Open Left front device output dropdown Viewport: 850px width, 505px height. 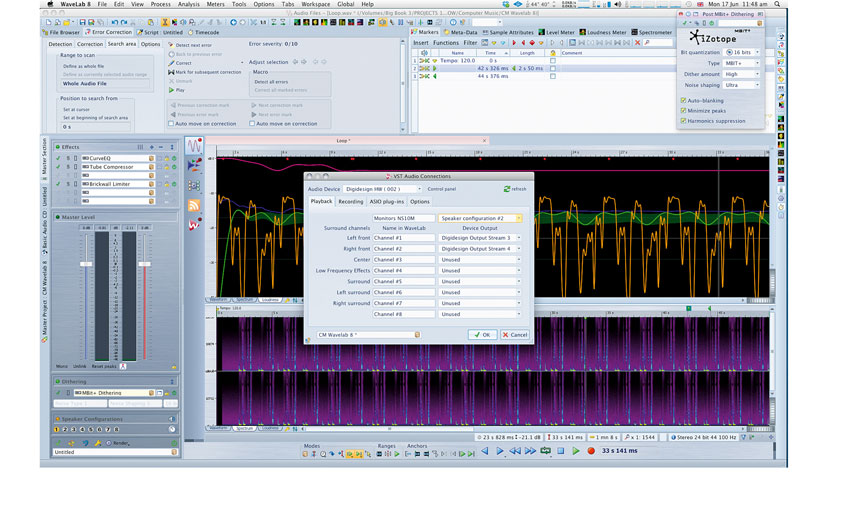coord(480,238)
